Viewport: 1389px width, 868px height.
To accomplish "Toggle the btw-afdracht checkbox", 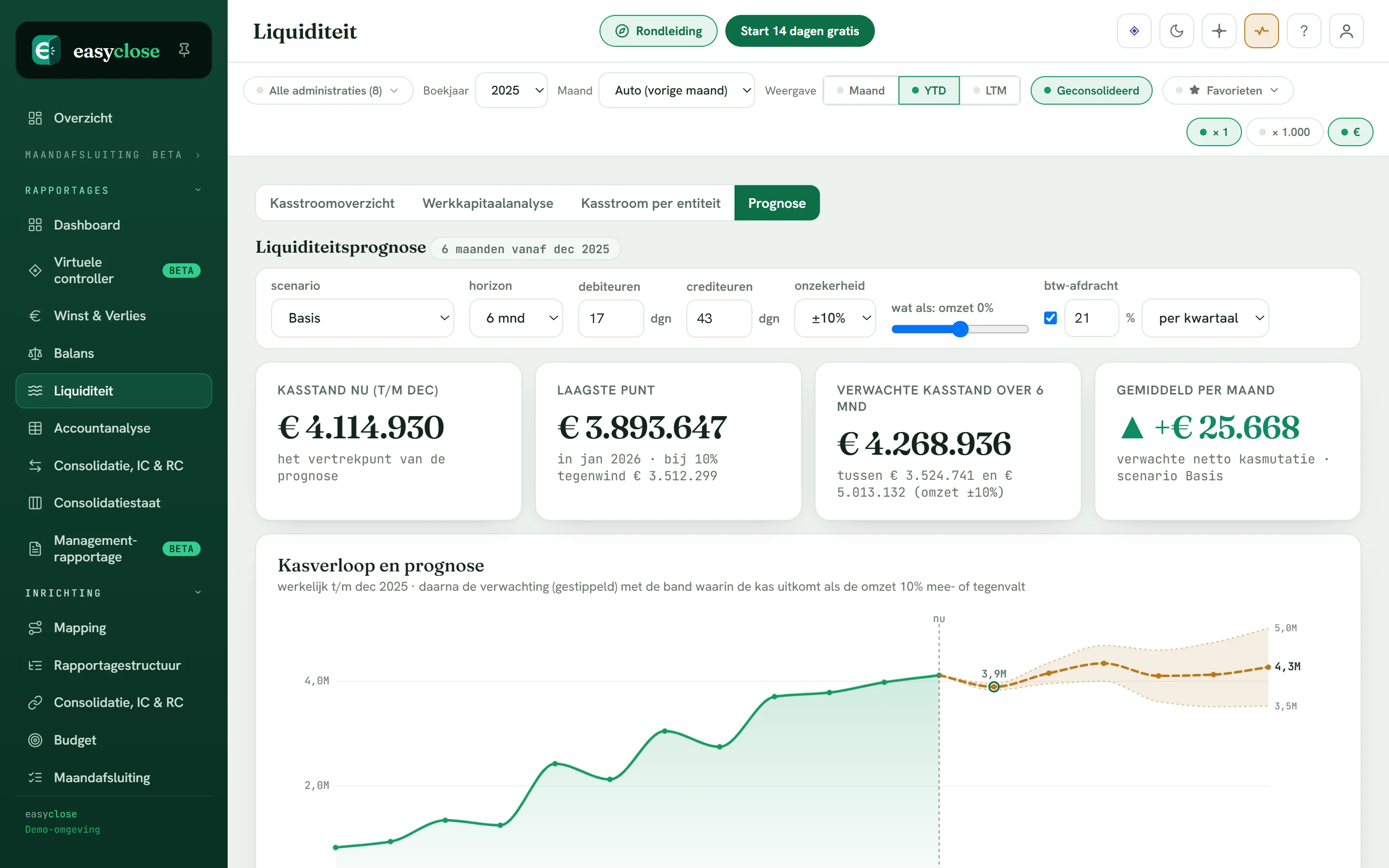I will 1050,318.
